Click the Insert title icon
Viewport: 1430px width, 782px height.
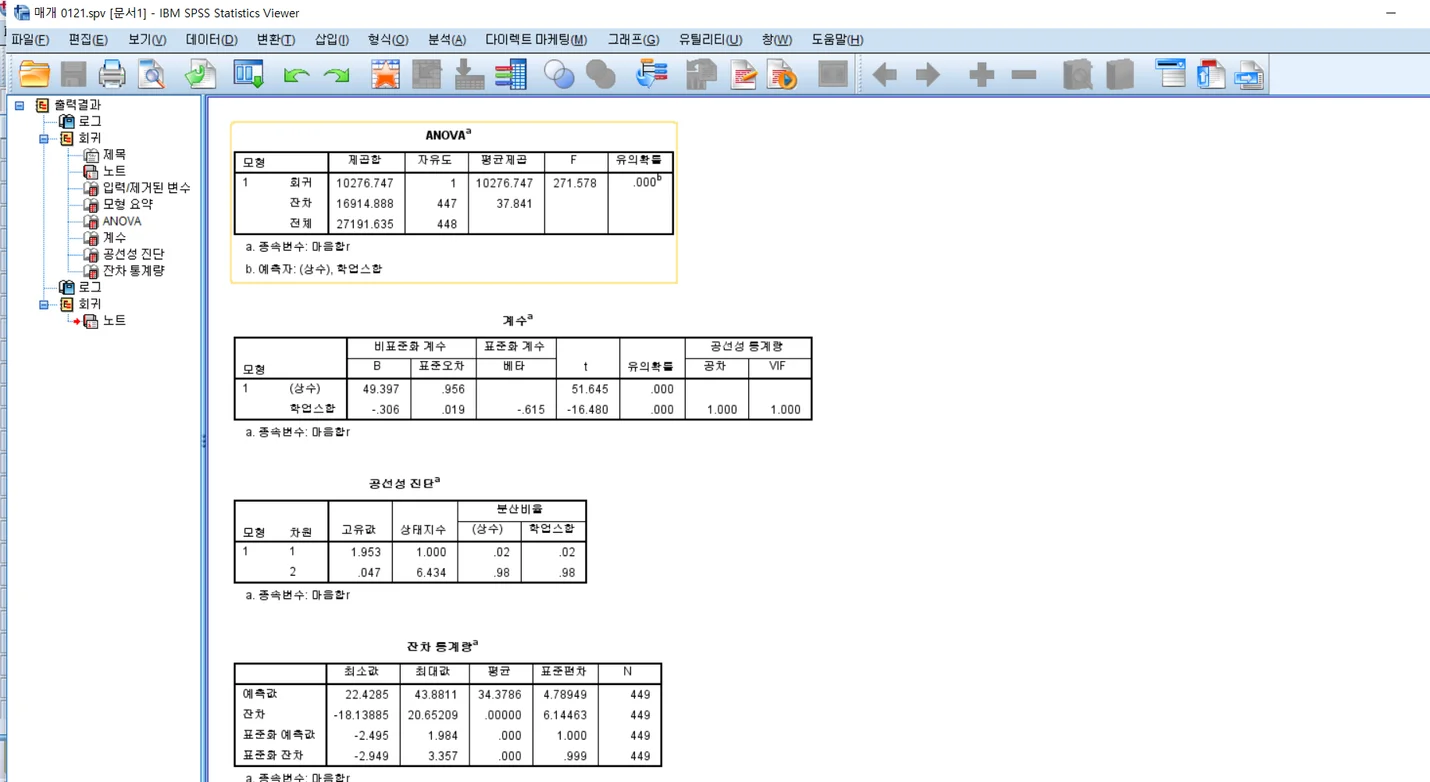coord(1211,74)
